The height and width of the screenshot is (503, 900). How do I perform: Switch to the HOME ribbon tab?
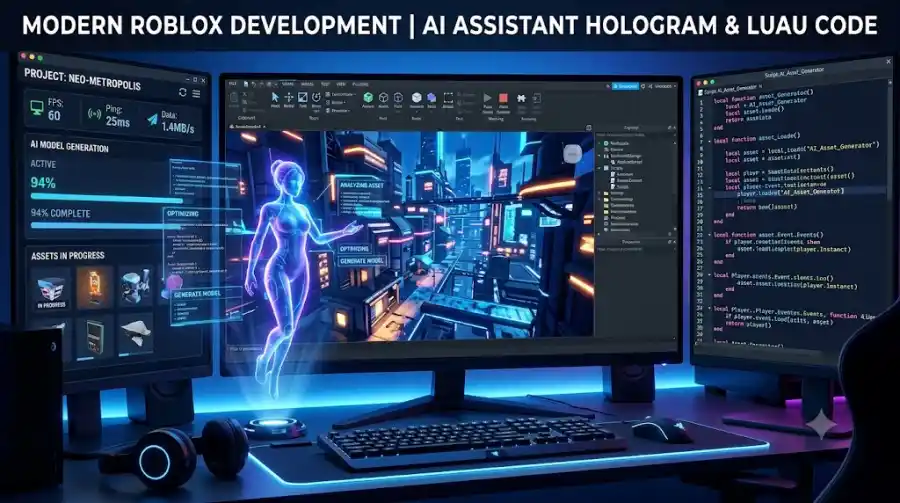[x=288, y=84]
